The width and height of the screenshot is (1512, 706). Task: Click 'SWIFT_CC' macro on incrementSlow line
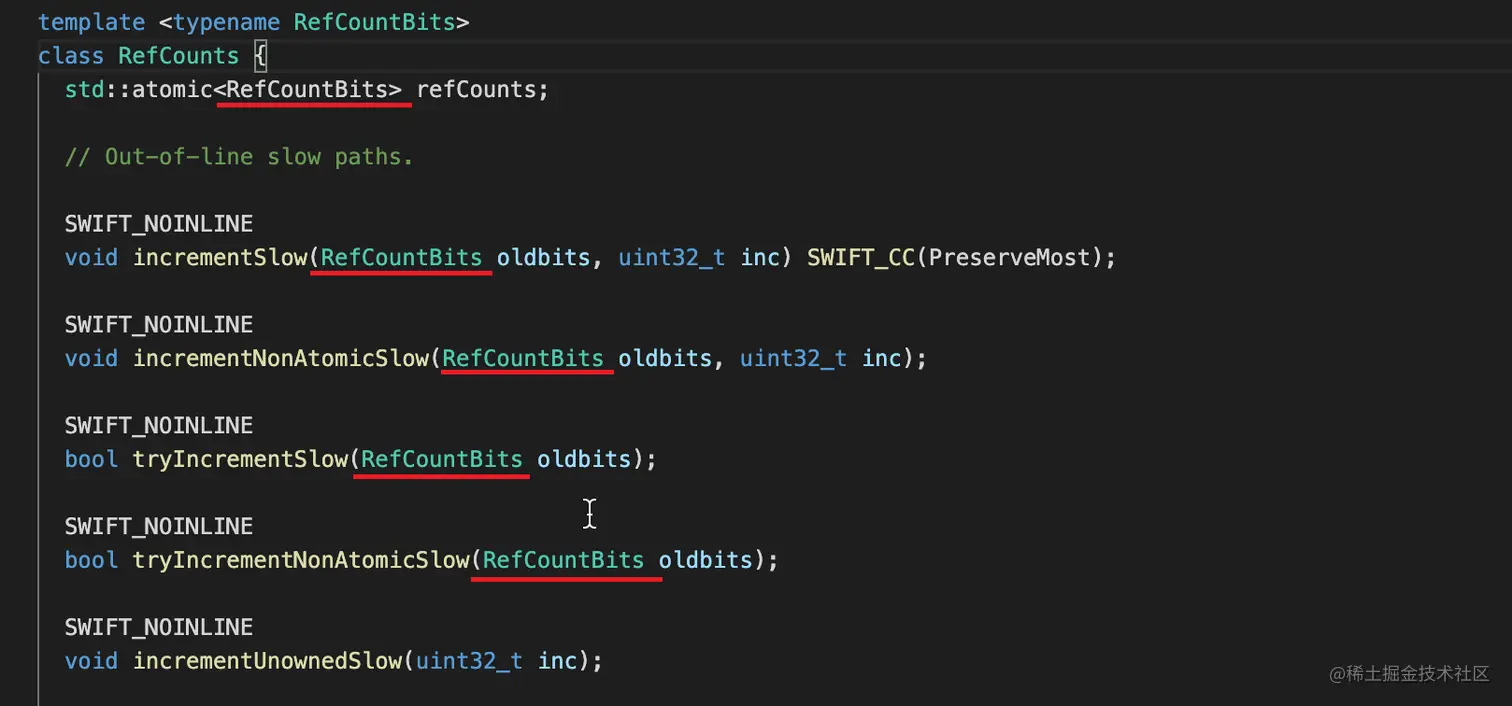pyautogui.click(x=861, y=257)
